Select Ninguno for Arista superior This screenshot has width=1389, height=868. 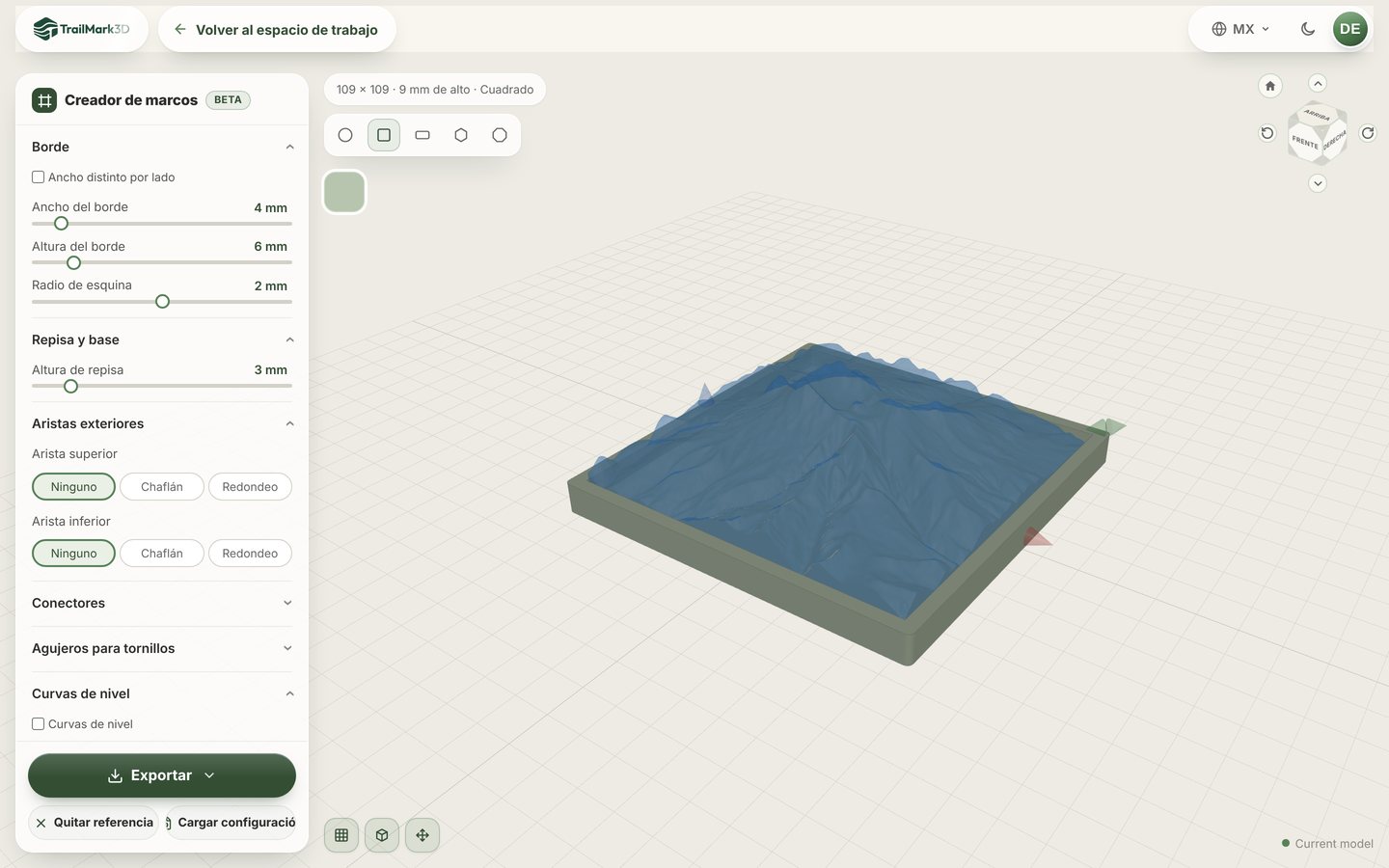(x=74, y=487)
